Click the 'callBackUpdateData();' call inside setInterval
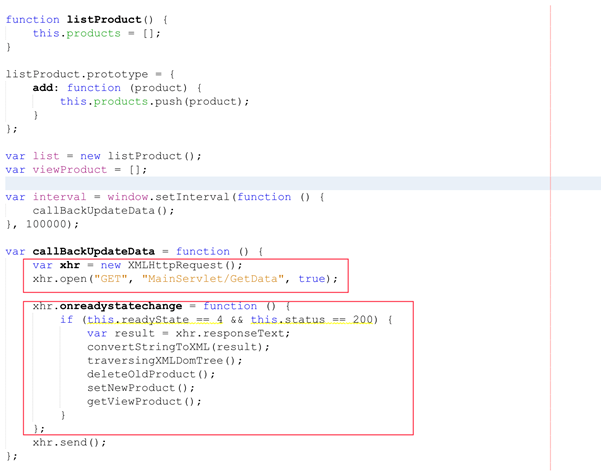Image resolution: width=601 pixels, height=475 pixels. click(x=103, y=210)
